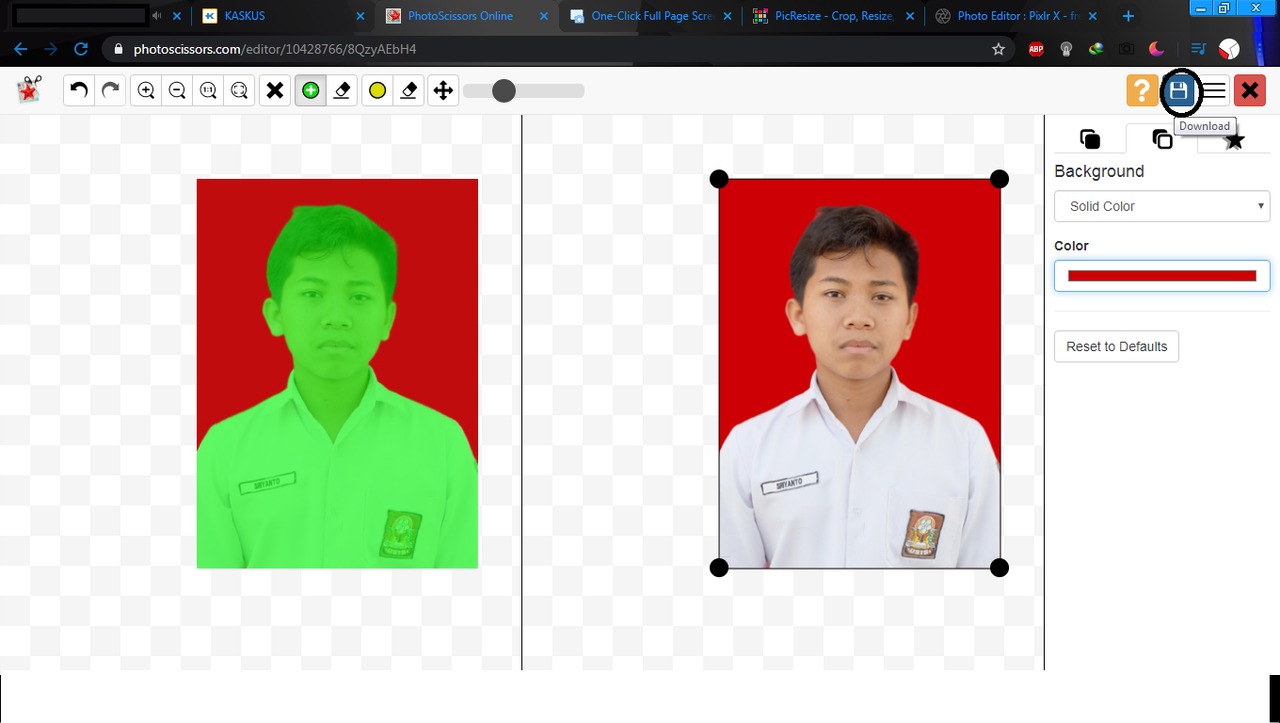Download the result with the save icon

(x=1179, y=91)
